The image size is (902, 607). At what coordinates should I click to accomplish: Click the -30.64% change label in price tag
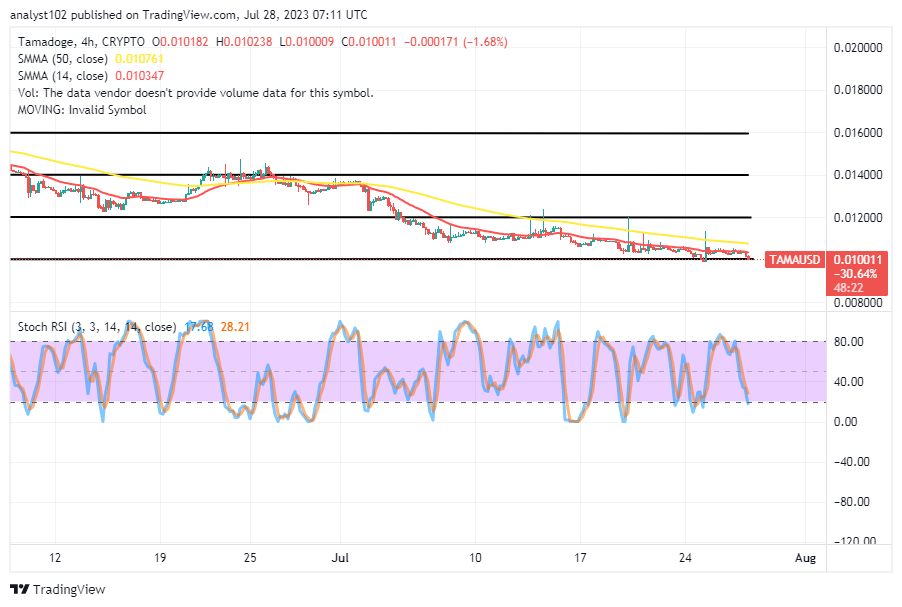tap(855, 274)
